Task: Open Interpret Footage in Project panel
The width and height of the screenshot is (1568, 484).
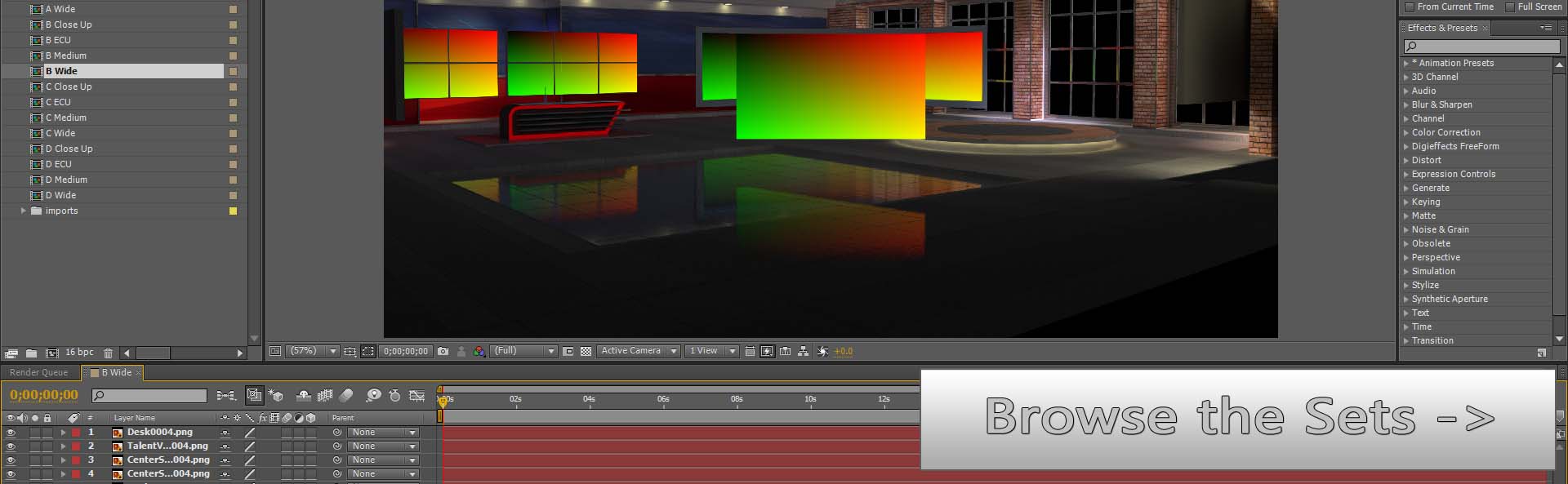Action: point(11,353)
